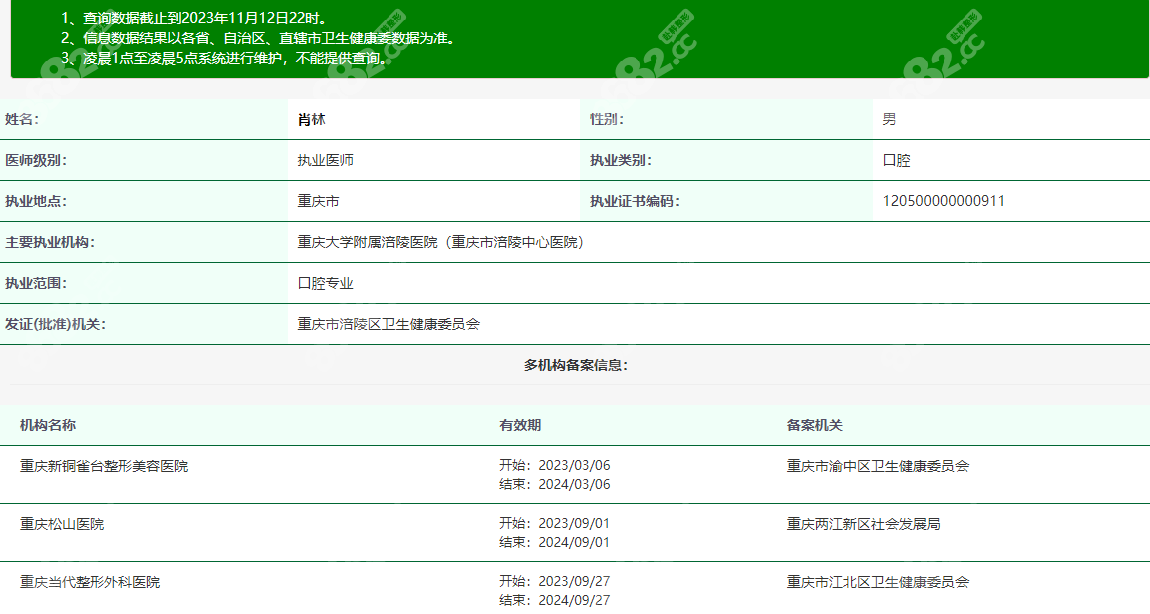Image resolution: width=1150 pixels, height=614 pixels.
Task: Select scope value 口腔专业
Action: [x=325, y=284]
